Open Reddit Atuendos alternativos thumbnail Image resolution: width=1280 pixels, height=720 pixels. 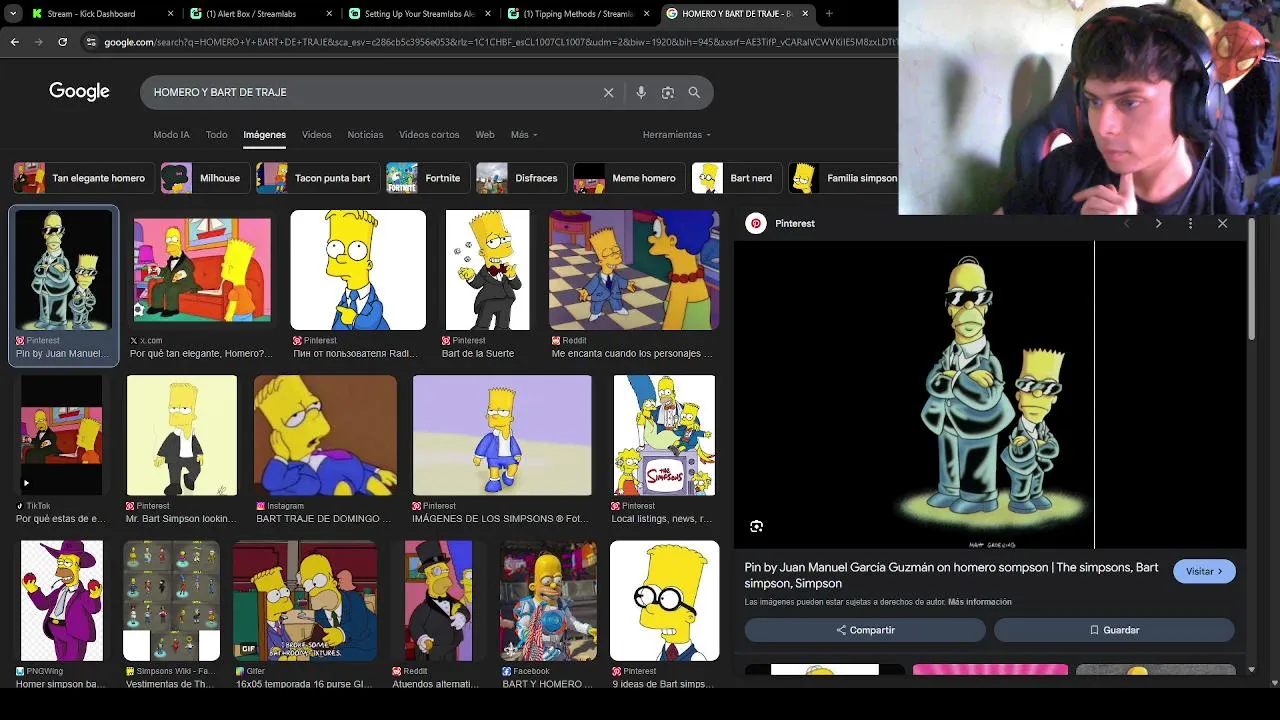pos(438,601)
